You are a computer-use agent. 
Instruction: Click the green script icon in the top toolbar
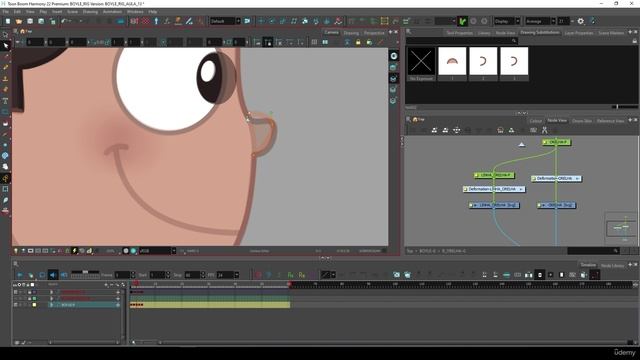tap(462, 21)
